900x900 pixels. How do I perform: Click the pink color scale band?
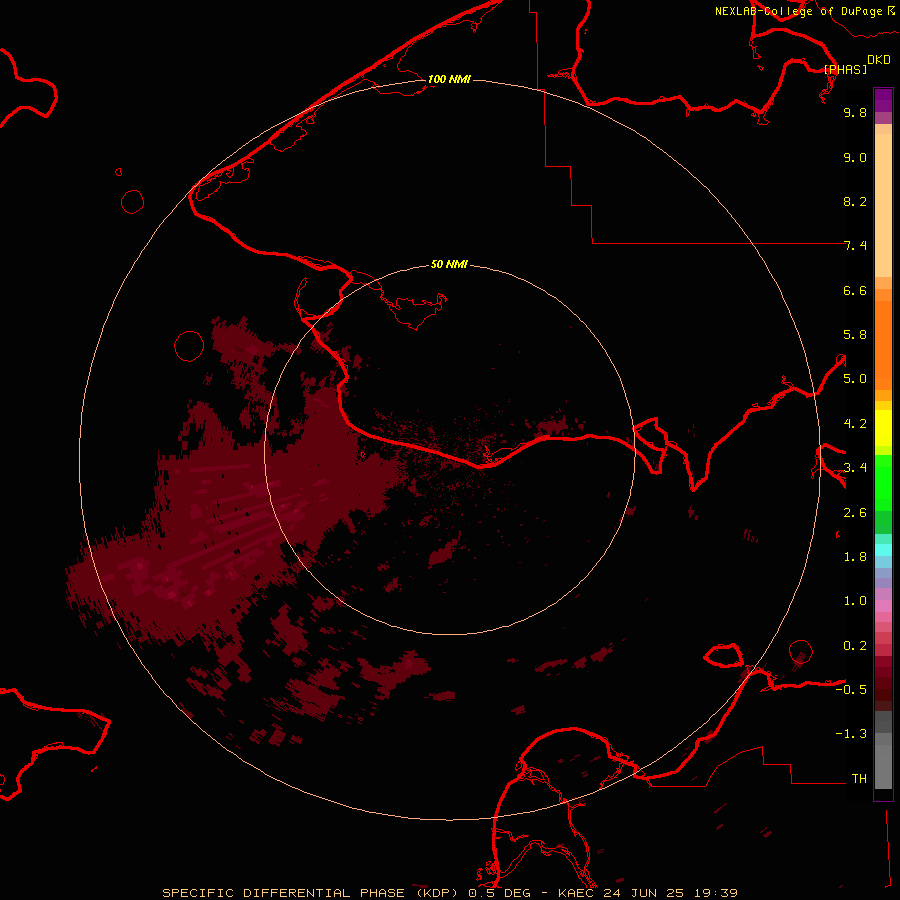tap(883, 606)
